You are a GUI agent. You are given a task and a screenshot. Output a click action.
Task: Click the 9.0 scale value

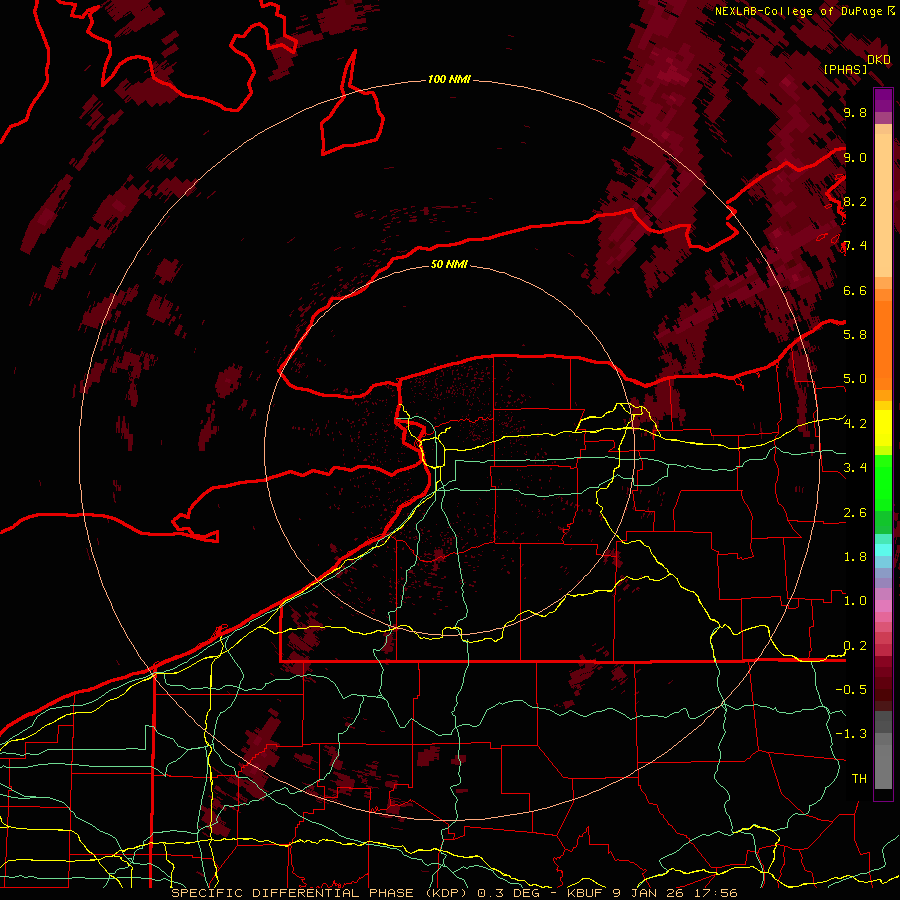pos(855,157)
